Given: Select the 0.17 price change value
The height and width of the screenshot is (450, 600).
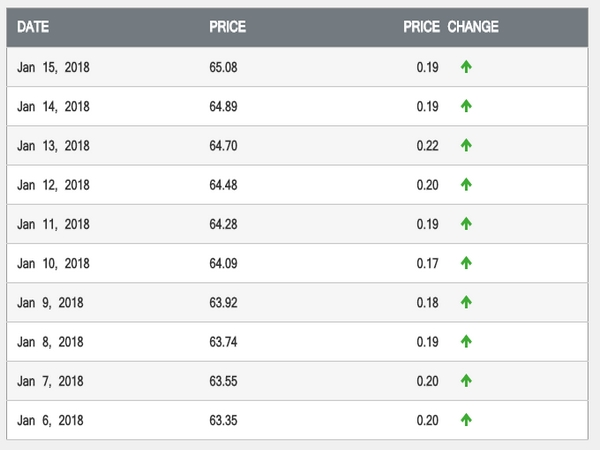Looking at the screenshot, I should 427,263.
